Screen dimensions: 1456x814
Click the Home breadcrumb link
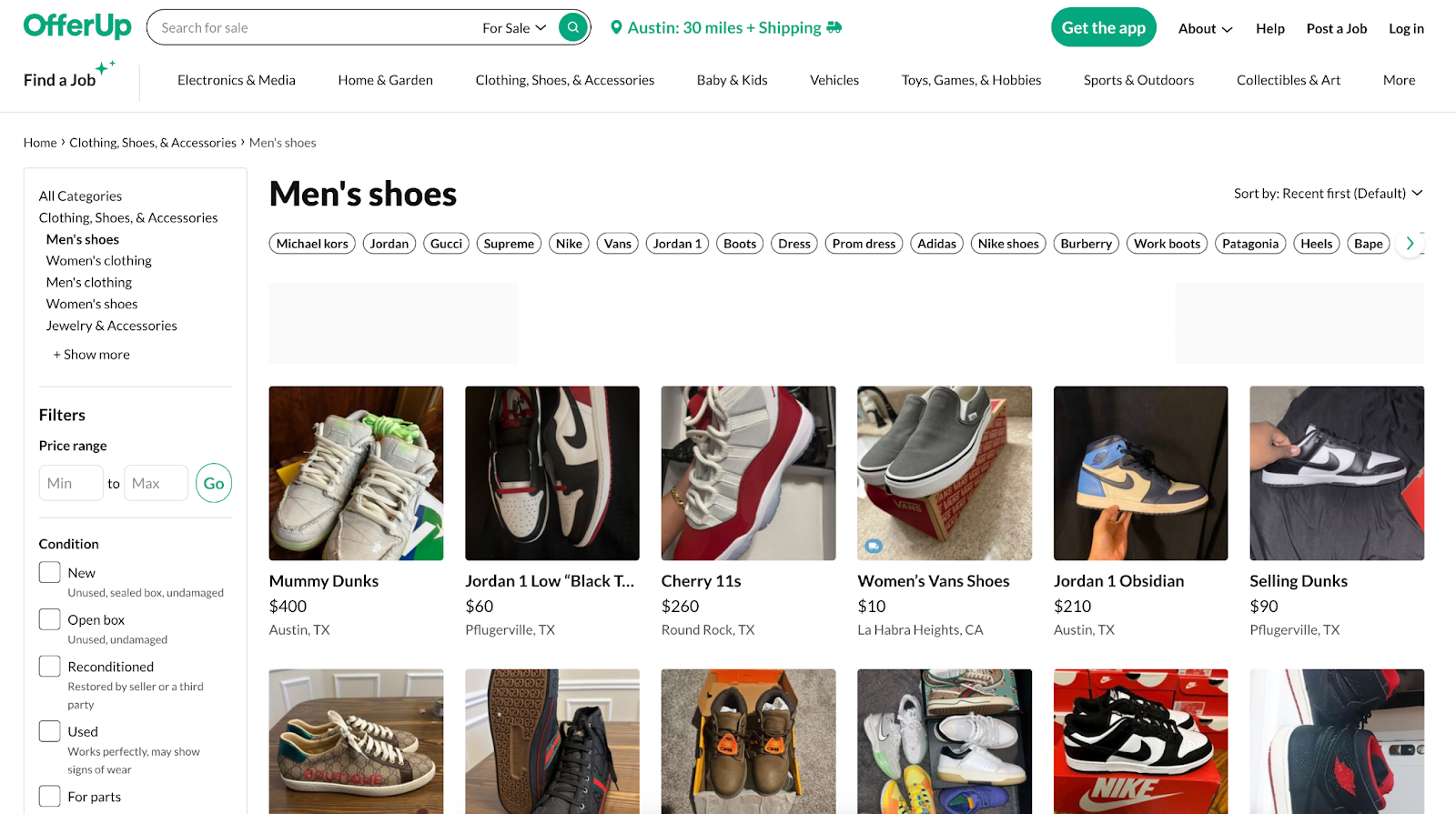[40, 143]
